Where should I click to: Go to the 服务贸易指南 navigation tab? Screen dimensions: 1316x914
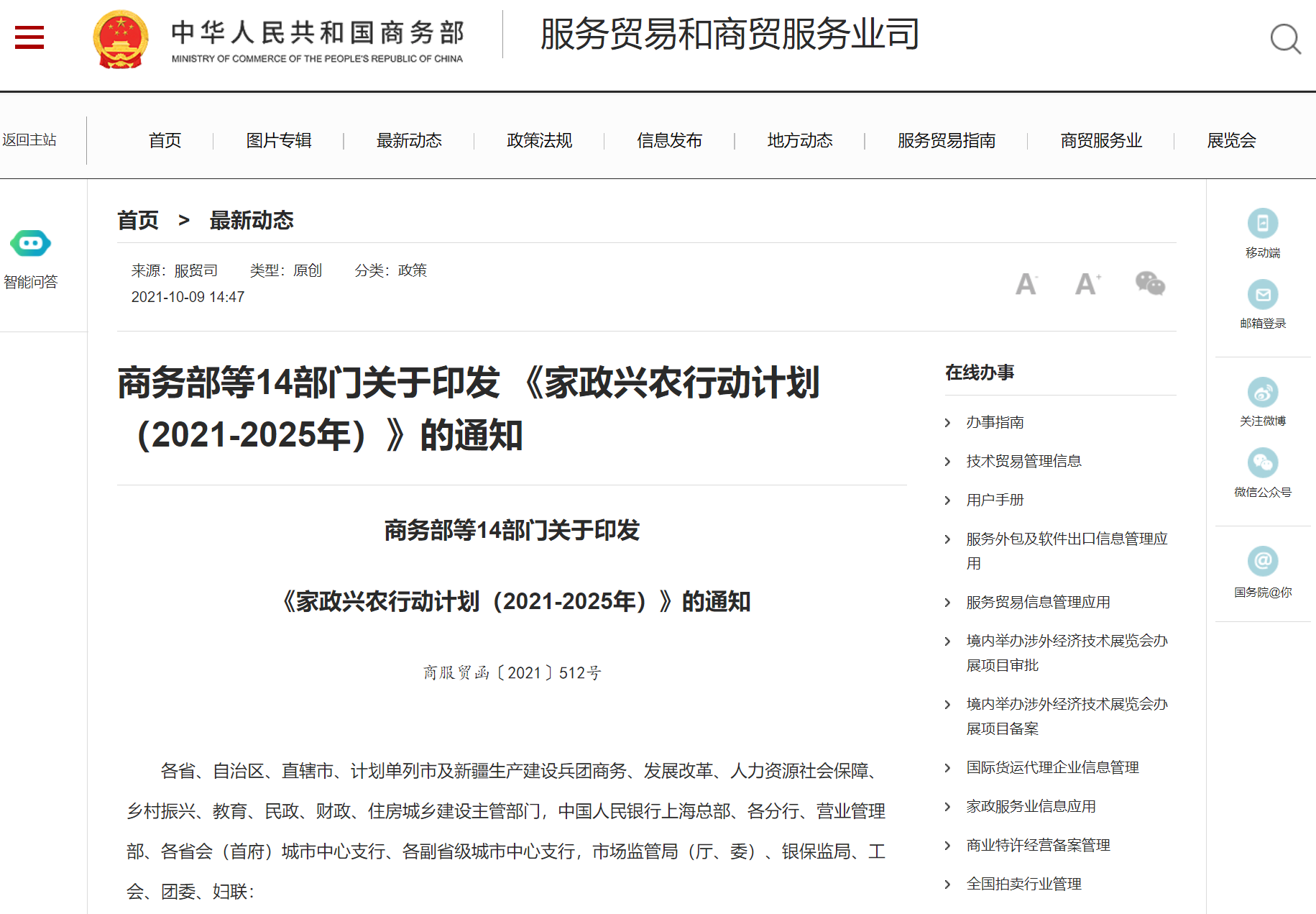(x=946, y=140)
